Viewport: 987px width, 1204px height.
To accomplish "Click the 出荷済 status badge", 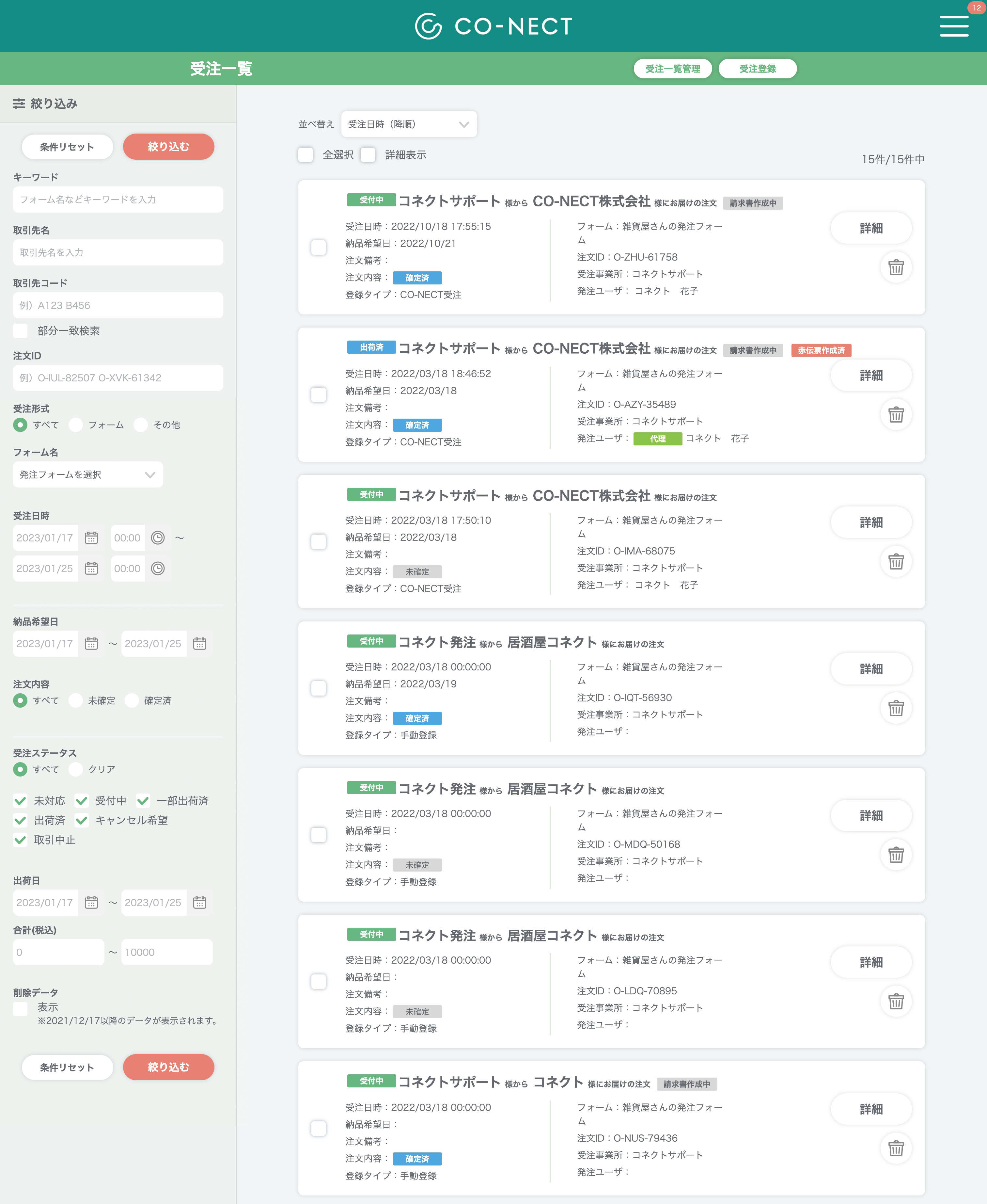I will coord(371,347).
